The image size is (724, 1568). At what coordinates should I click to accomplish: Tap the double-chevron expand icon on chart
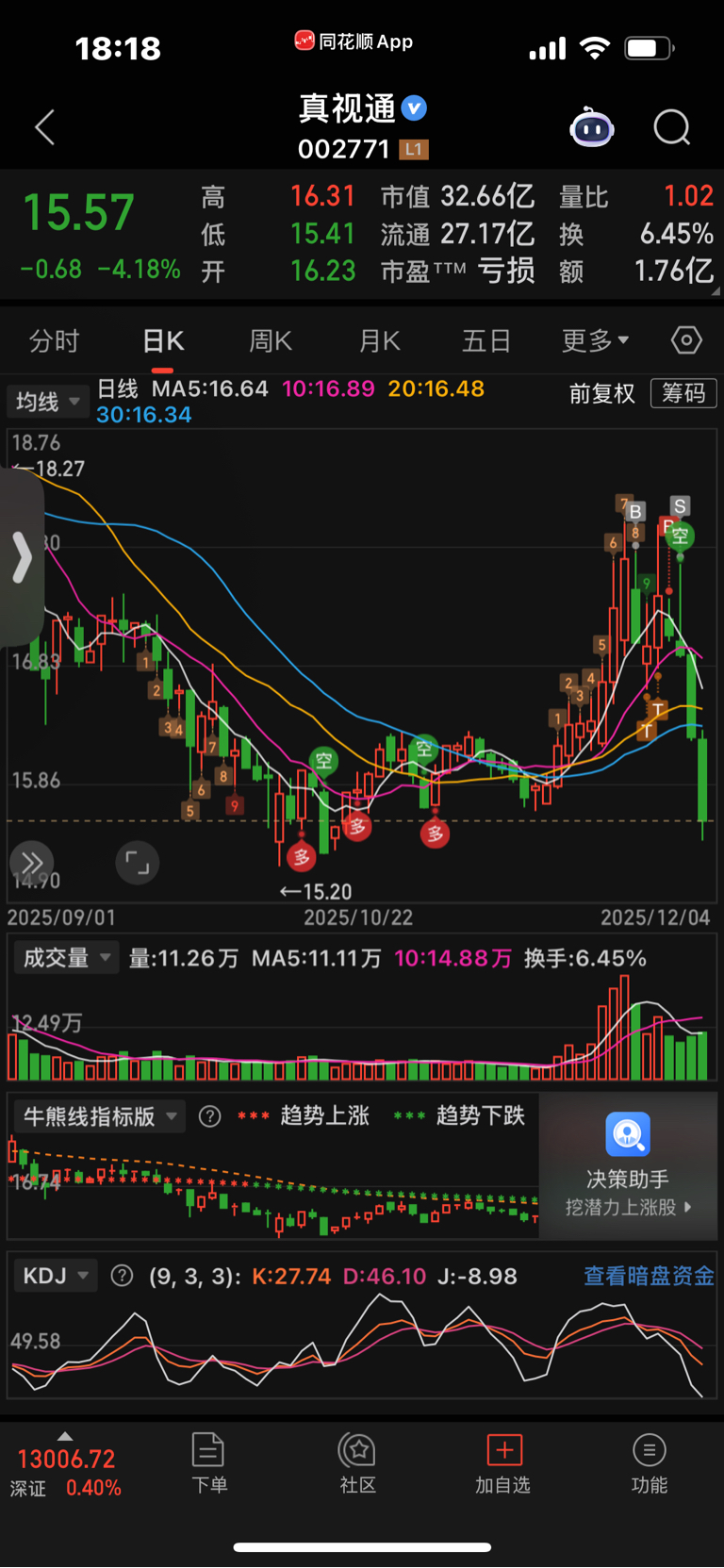[31, 862]
